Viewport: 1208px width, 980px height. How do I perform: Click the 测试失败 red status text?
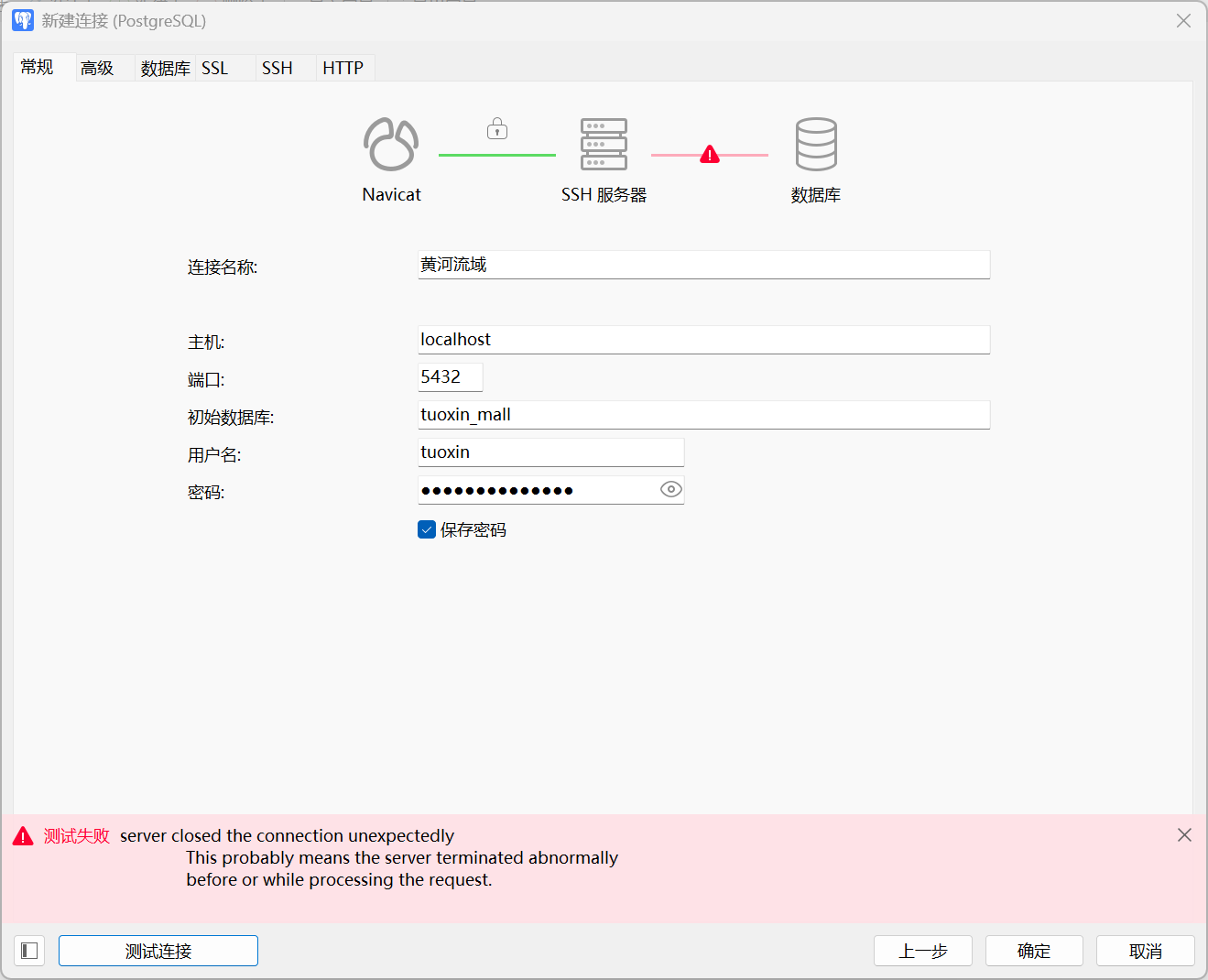coord(77,835)
